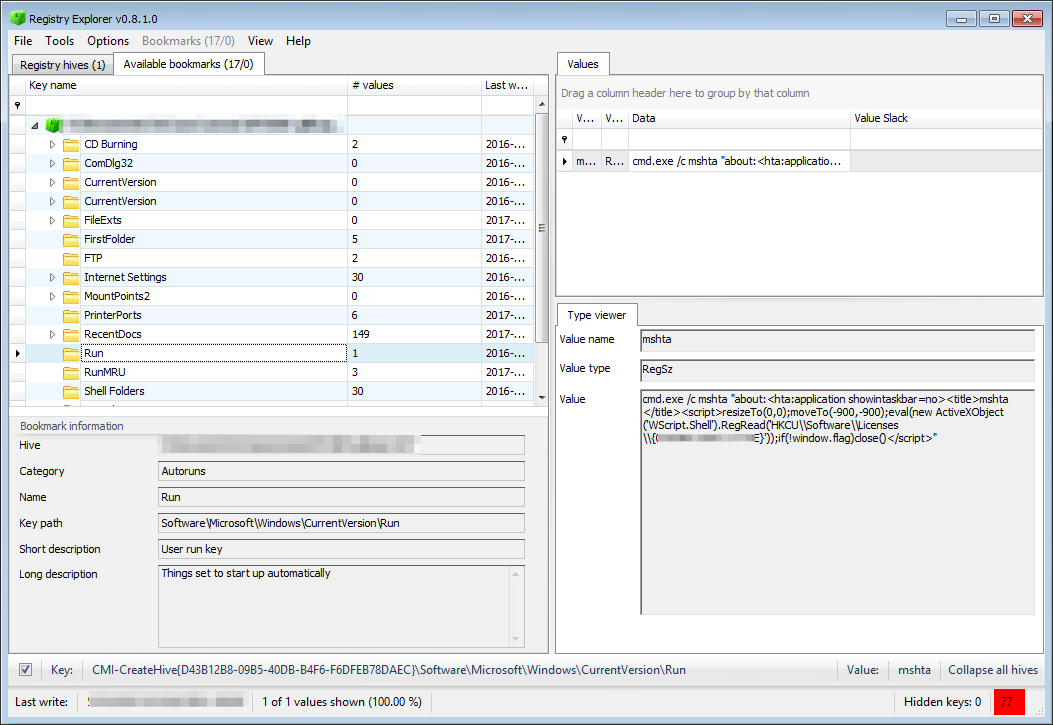The image size is (1053, 725).
Task: Click the CD Burning folder icon
Action: pyautogui.click(x=71, y=144)
